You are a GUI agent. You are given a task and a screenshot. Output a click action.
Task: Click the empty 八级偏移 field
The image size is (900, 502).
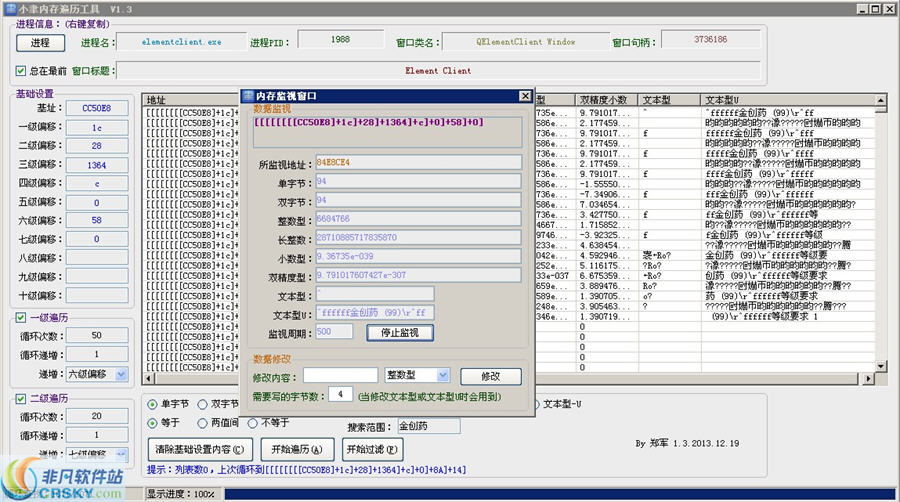point(97,258)
